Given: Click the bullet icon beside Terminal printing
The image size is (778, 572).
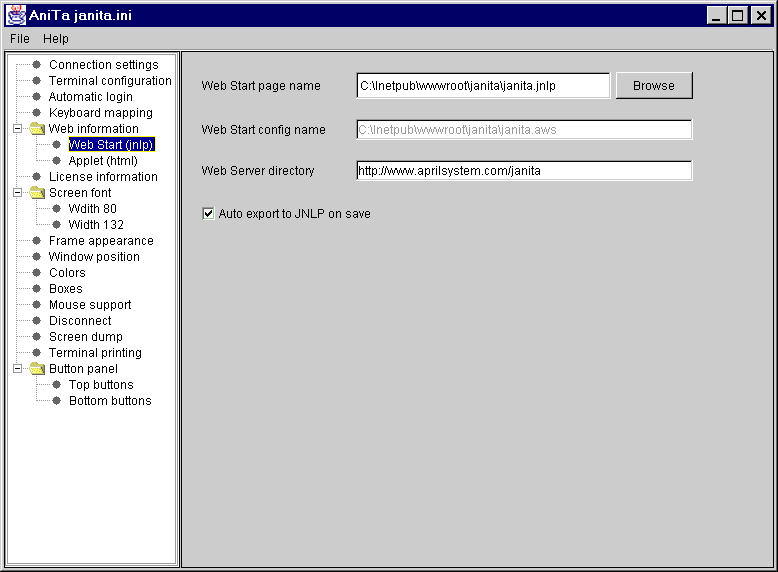Looking at the screenshot, I should point(36,353).
